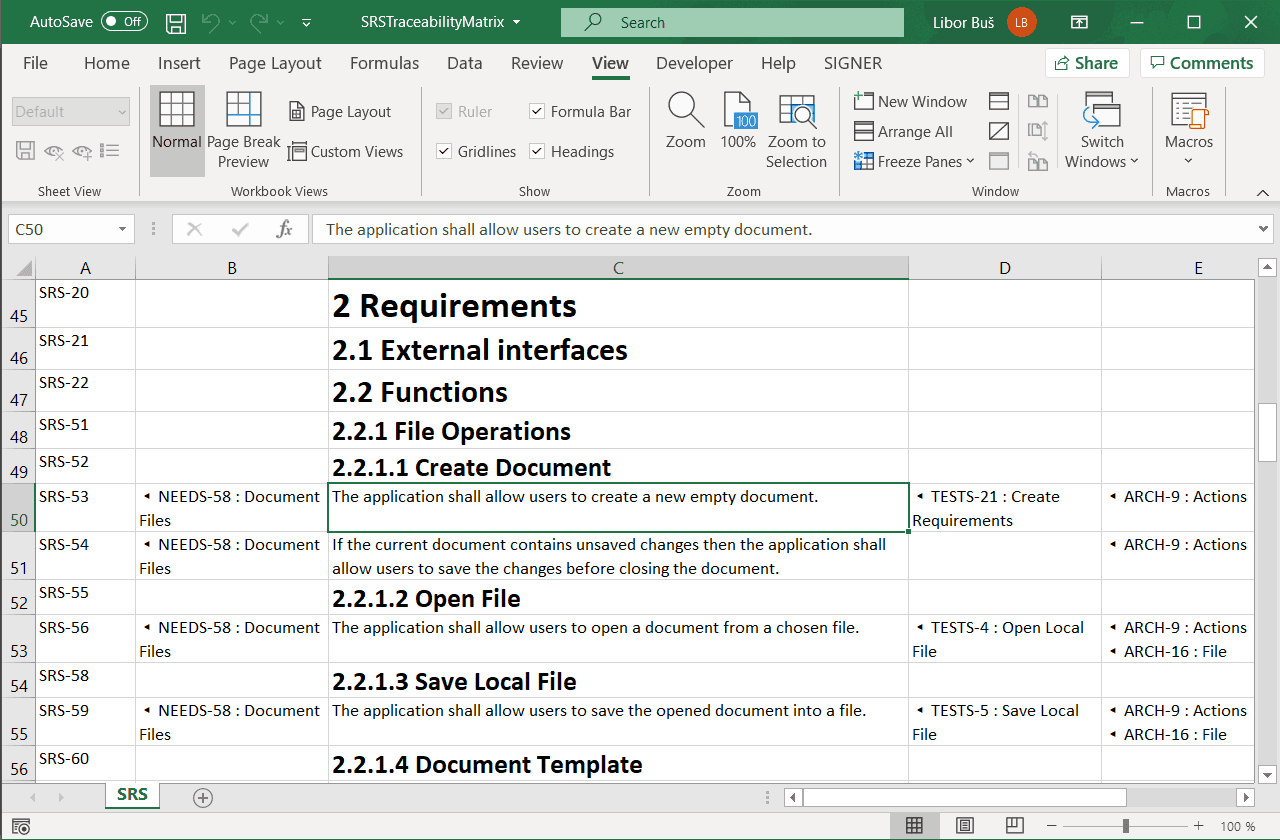This screenshot has height=840, width=1280.
Task: Click the Save icon in title bar
Action: click(x=176, y=22)
